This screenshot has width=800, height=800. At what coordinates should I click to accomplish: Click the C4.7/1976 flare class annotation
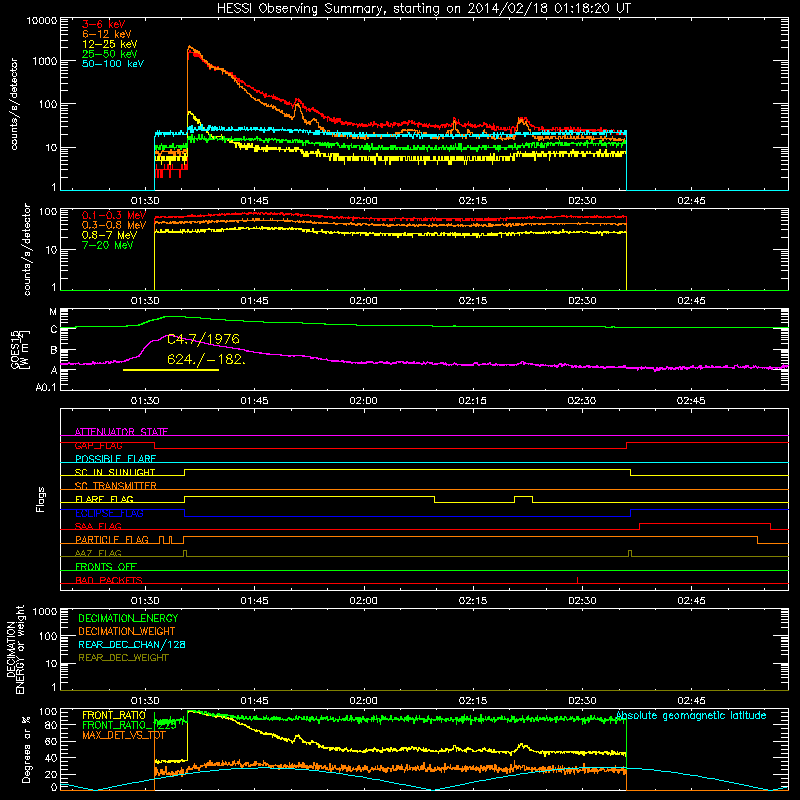203,339
